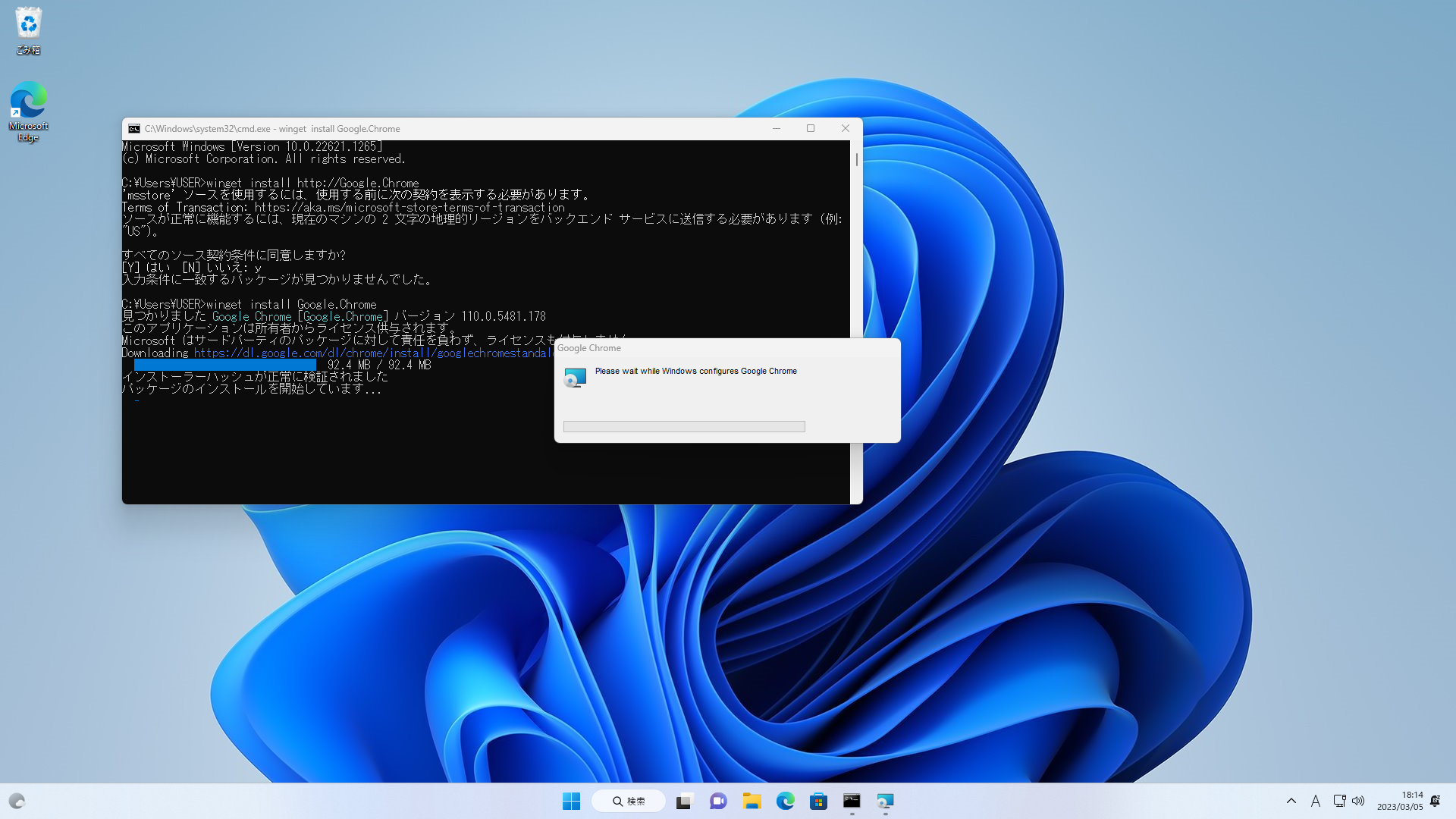The width and height of the screenshot is (1456, 819).
Task: Click the dl.google.com download URL
Action: (374, 353)
